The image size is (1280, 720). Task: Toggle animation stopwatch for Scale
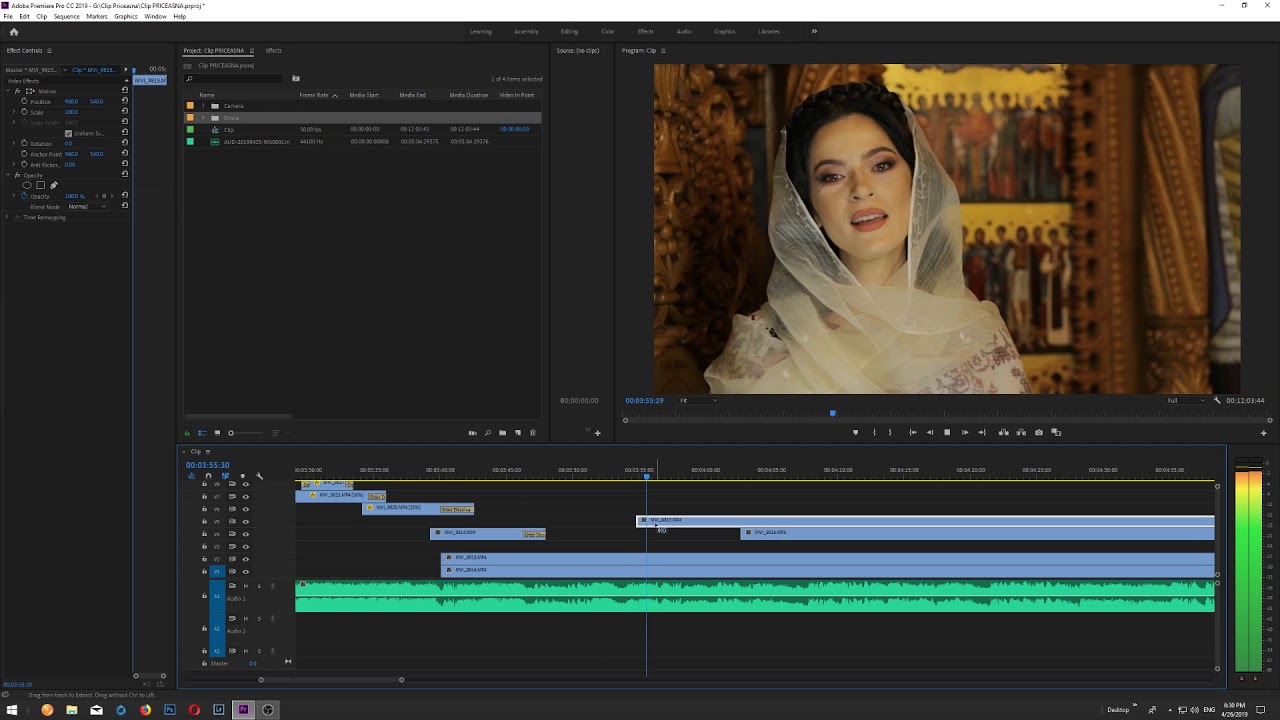click(x=24, y=112)
